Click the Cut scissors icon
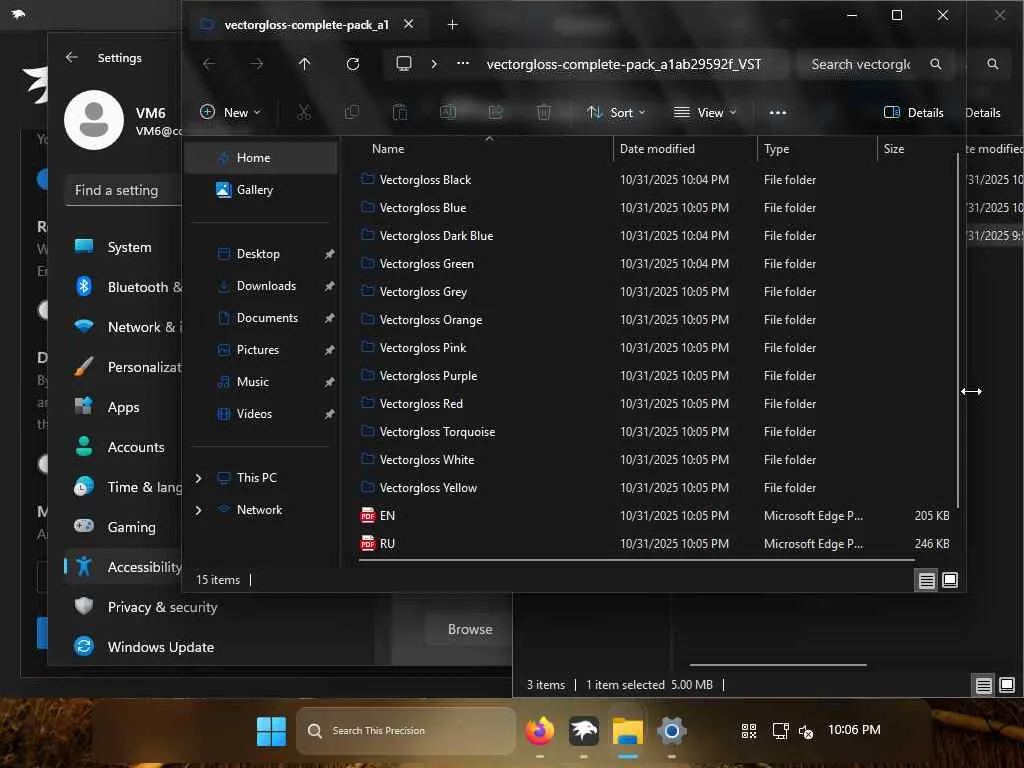The height and width of the screenshot is (768, 1024). coord(304,112)
